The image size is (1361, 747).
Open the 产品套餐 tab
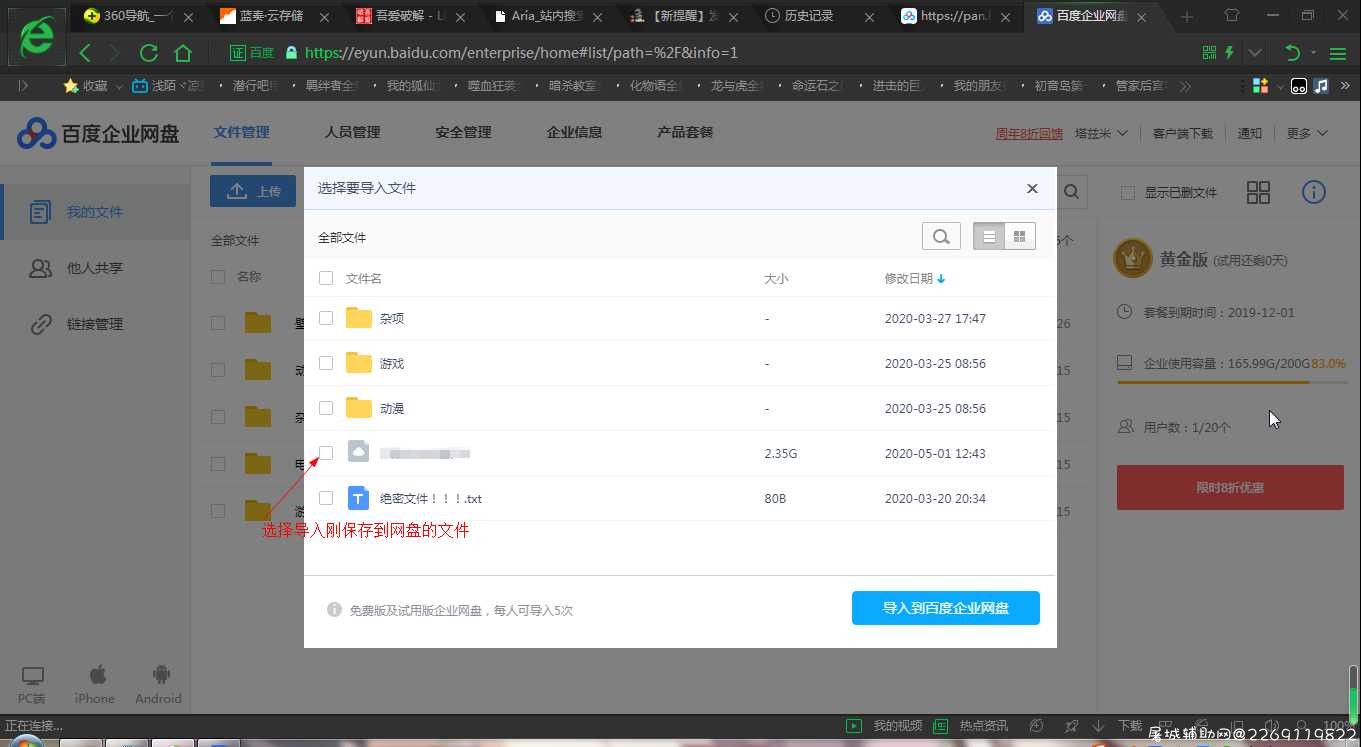pyautogui.click(x=685, y=132)
